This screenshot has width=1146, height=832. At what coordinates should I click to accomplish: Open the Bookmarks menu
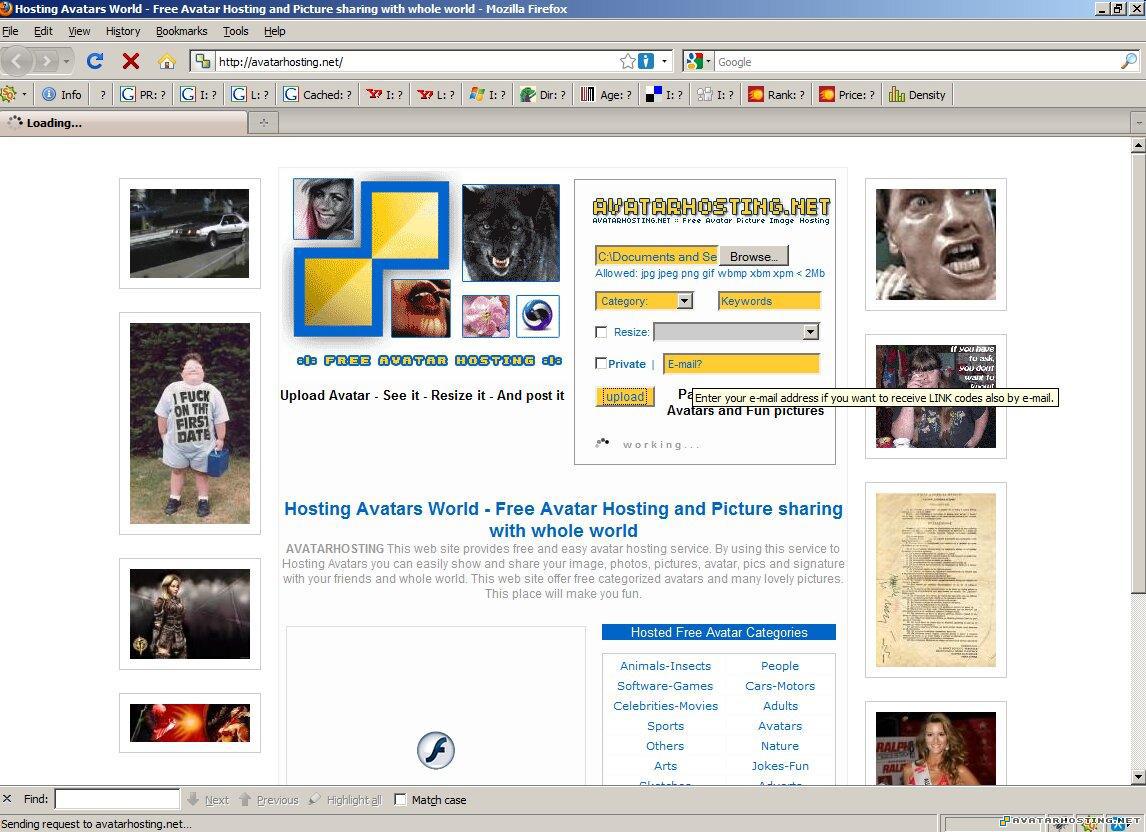pyautogui.click(x=181, y=31)
